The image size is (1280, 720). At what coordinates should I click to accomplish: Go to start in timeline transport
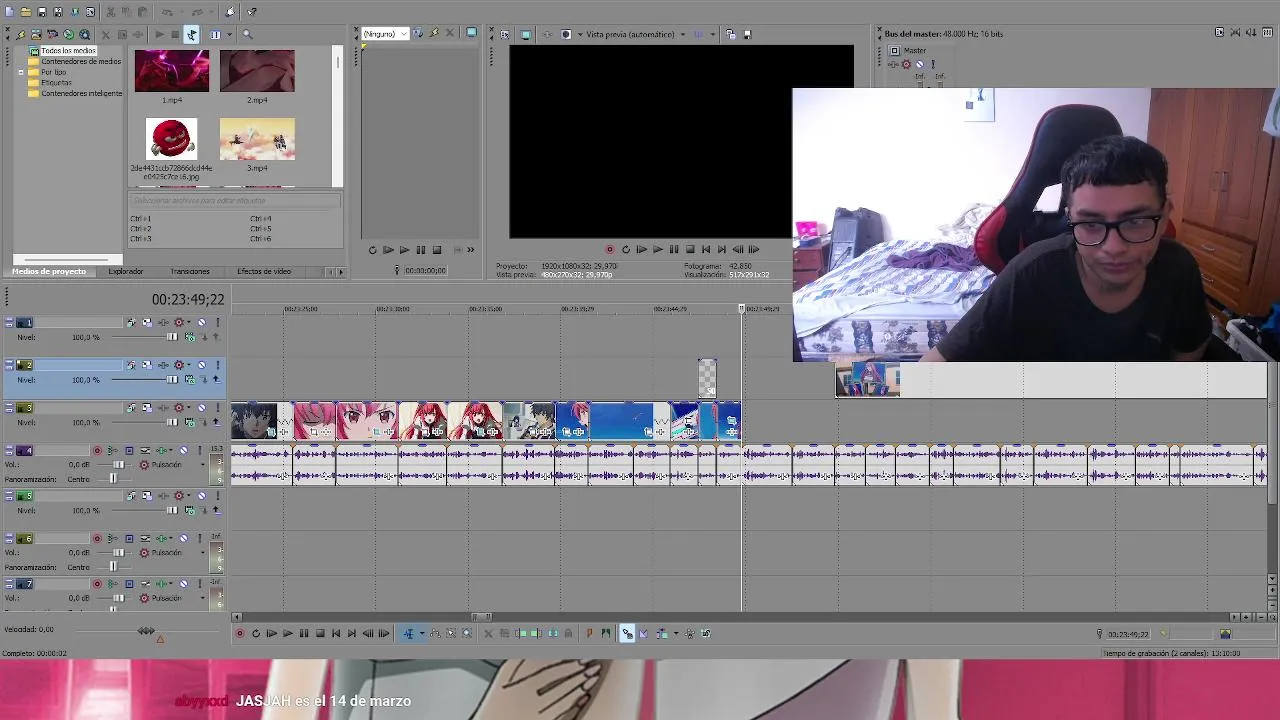[x=336, y=633]
